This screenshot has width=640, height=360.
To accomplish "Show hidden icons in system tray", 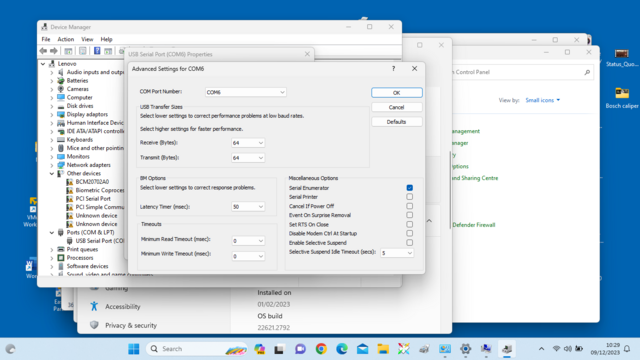I will click(541, 349).
